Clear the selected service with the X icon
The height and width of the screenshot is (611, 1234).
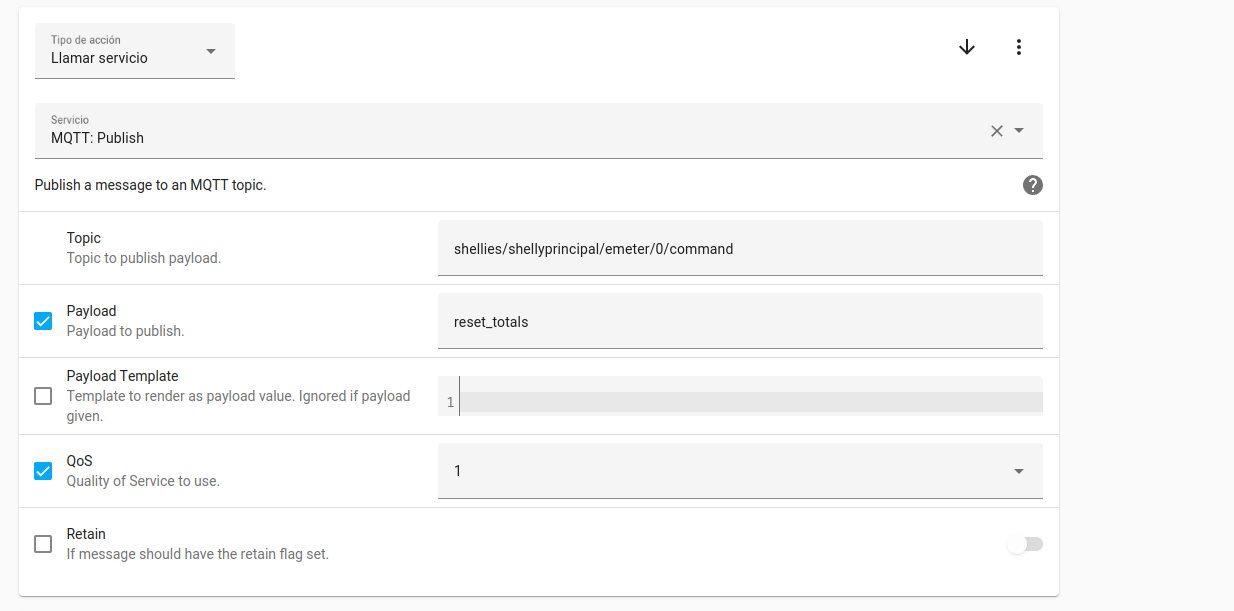click(996, 130)
